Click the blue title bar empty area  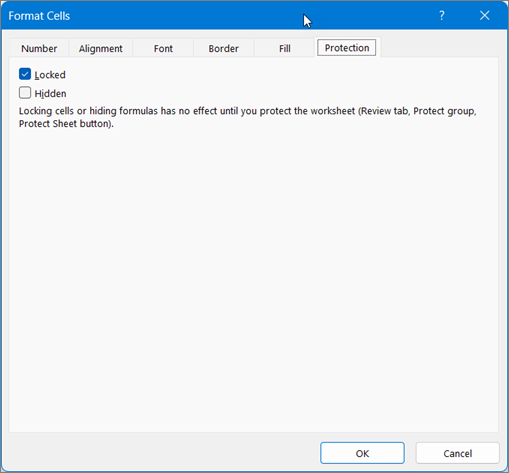click(200, 15)
